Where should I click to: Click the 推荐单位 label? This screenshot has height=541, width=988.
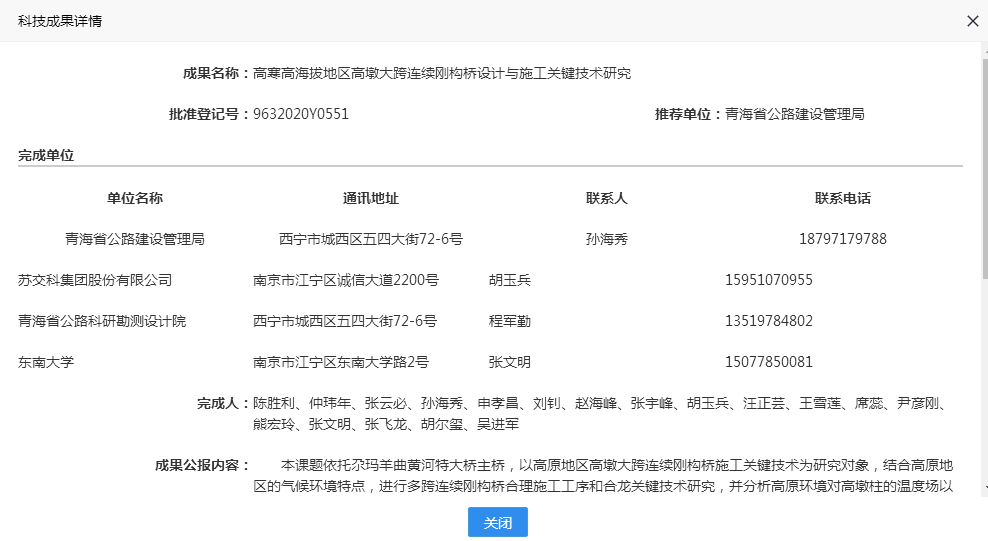pyautogui.click(x=688, y=114)
